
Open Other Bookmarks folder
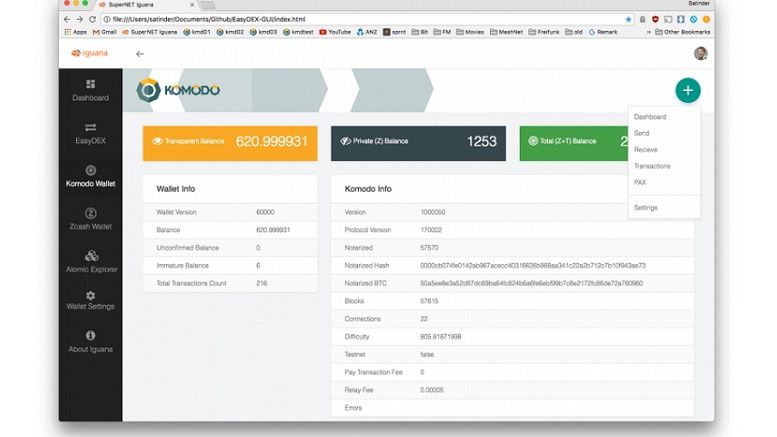(683, 32)
